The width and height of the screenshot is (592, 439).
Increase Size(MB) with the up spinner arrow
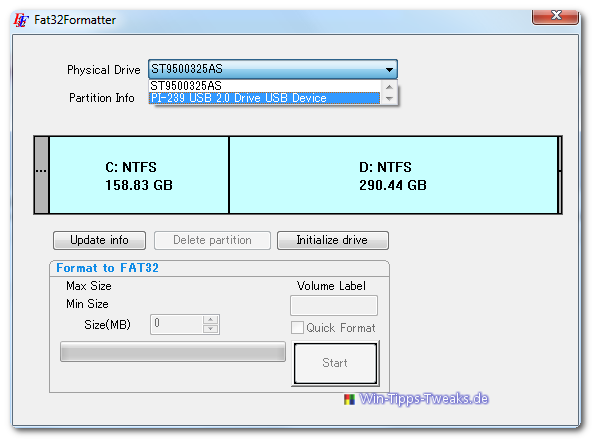211,320
